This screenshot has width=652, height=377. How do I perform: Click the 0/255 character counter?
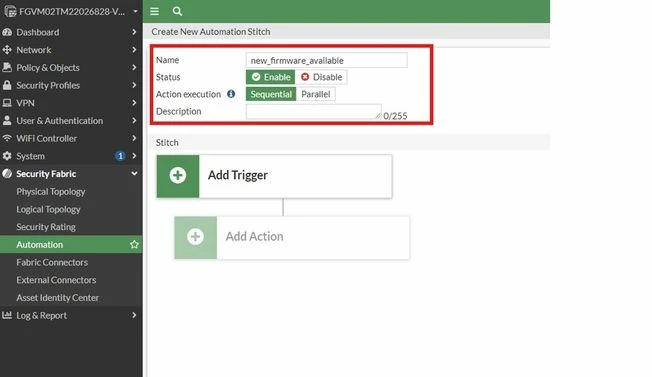tap(395, 116)
